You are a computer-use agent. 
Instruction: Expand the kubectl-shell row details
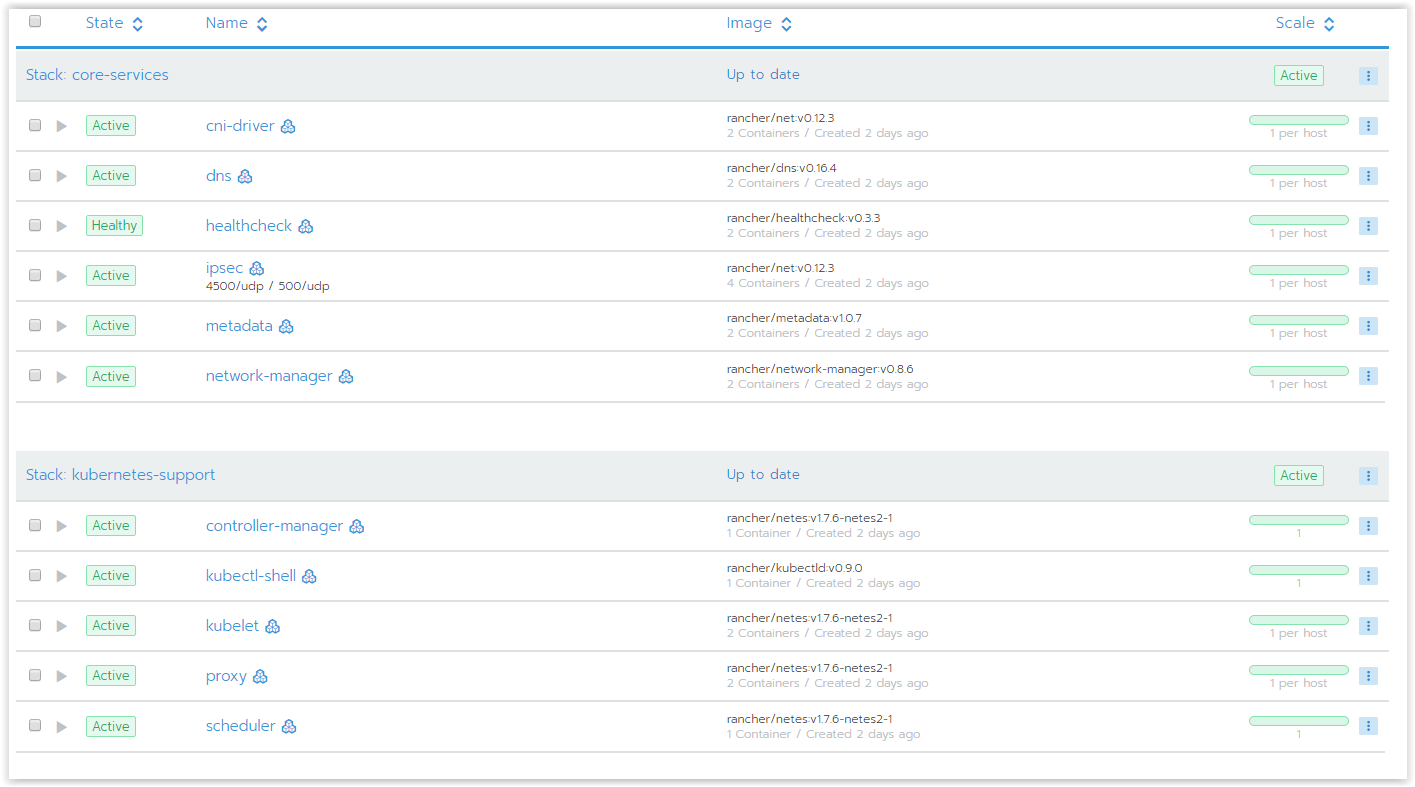[x=62, y=576]
